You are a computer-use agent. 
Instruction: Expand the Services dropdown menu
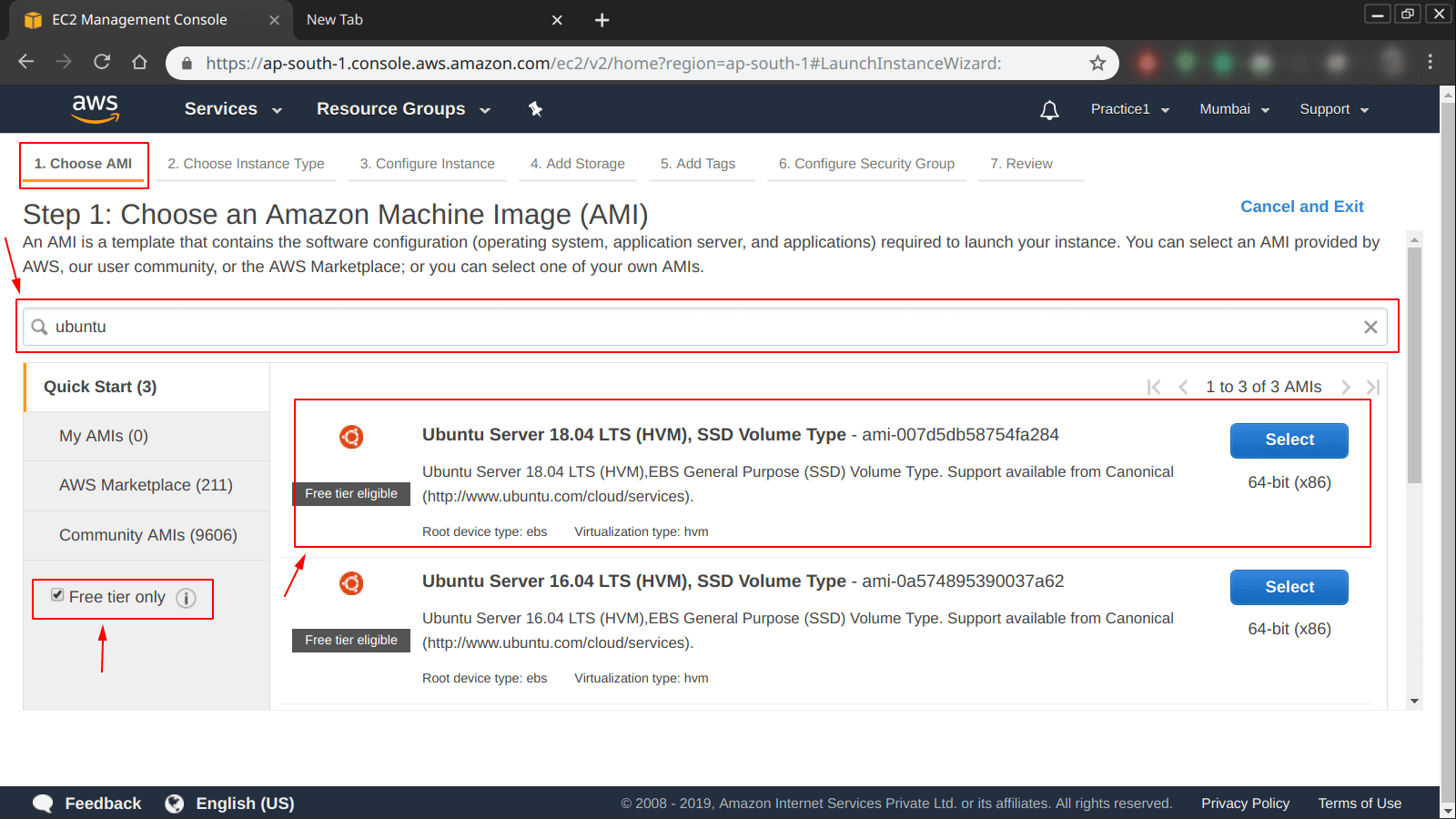(x=233, y=109)
